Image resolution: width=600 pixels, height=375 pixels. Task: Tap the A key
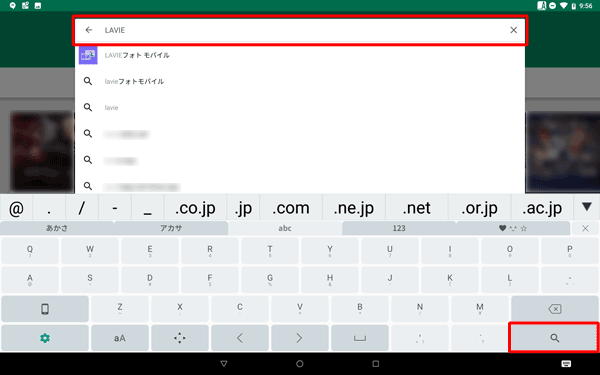pyautogui.click(x=30, y=280)
